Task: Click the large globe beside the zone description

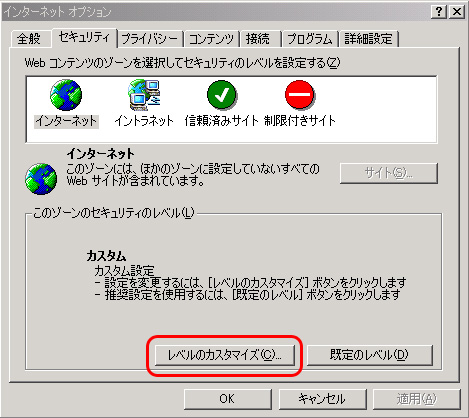Action: pyautogui.click(x=41, y=179)
